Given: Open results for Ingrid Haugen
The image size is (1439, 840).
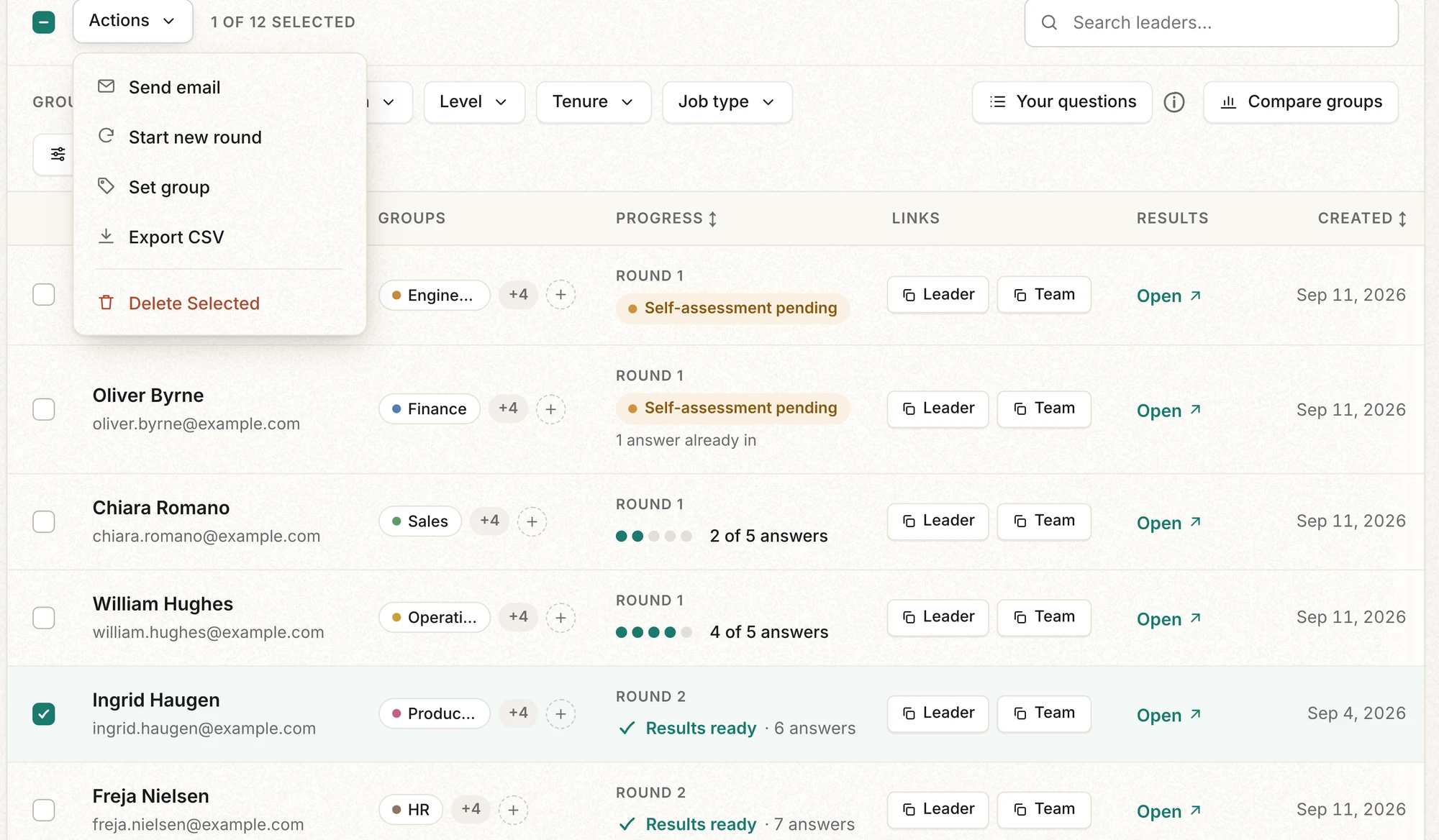Looking at the screenshot, I should pos(1168,716).
